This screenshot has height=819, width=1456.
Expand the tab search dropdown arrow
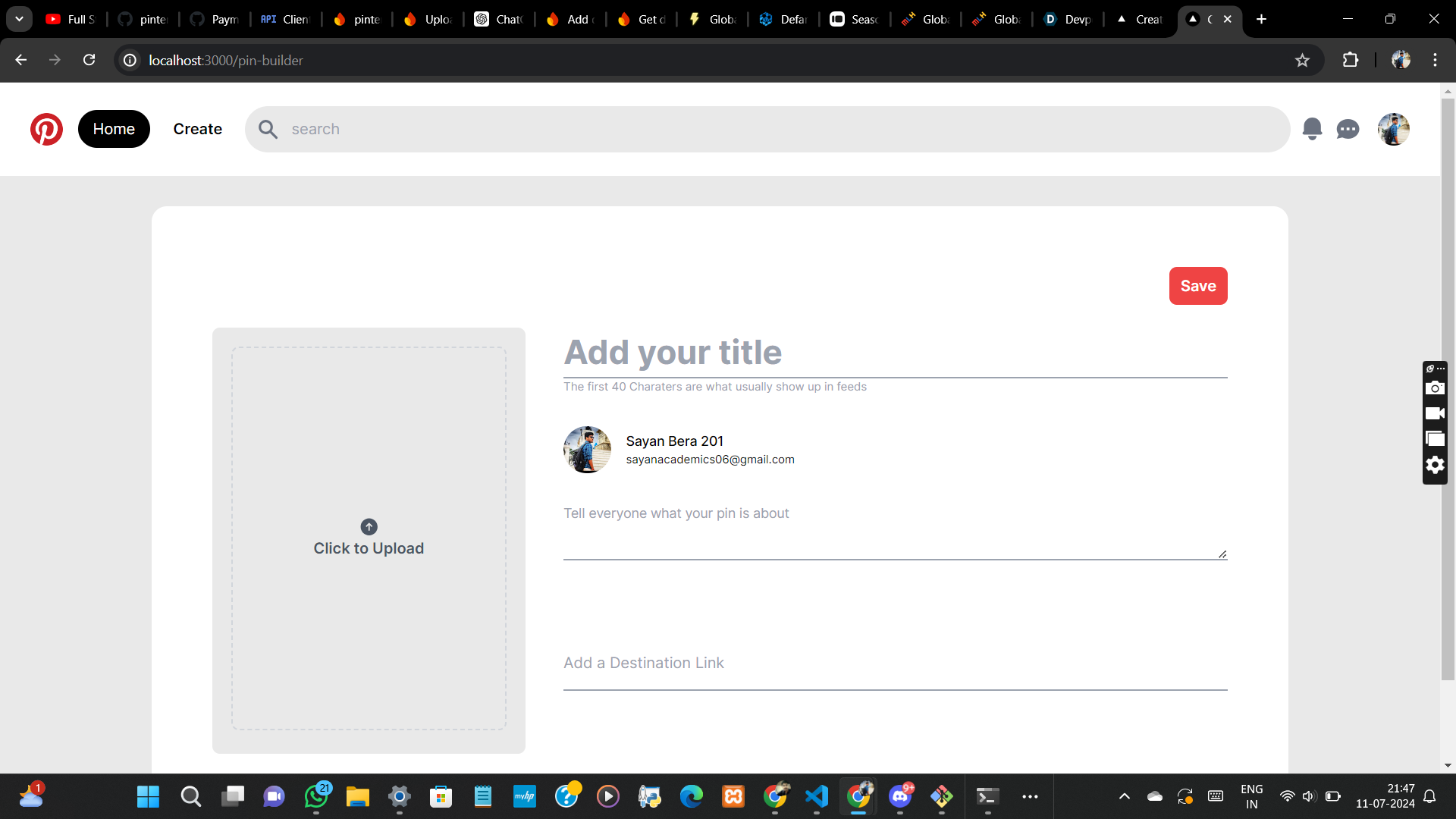tap(19, 19)
